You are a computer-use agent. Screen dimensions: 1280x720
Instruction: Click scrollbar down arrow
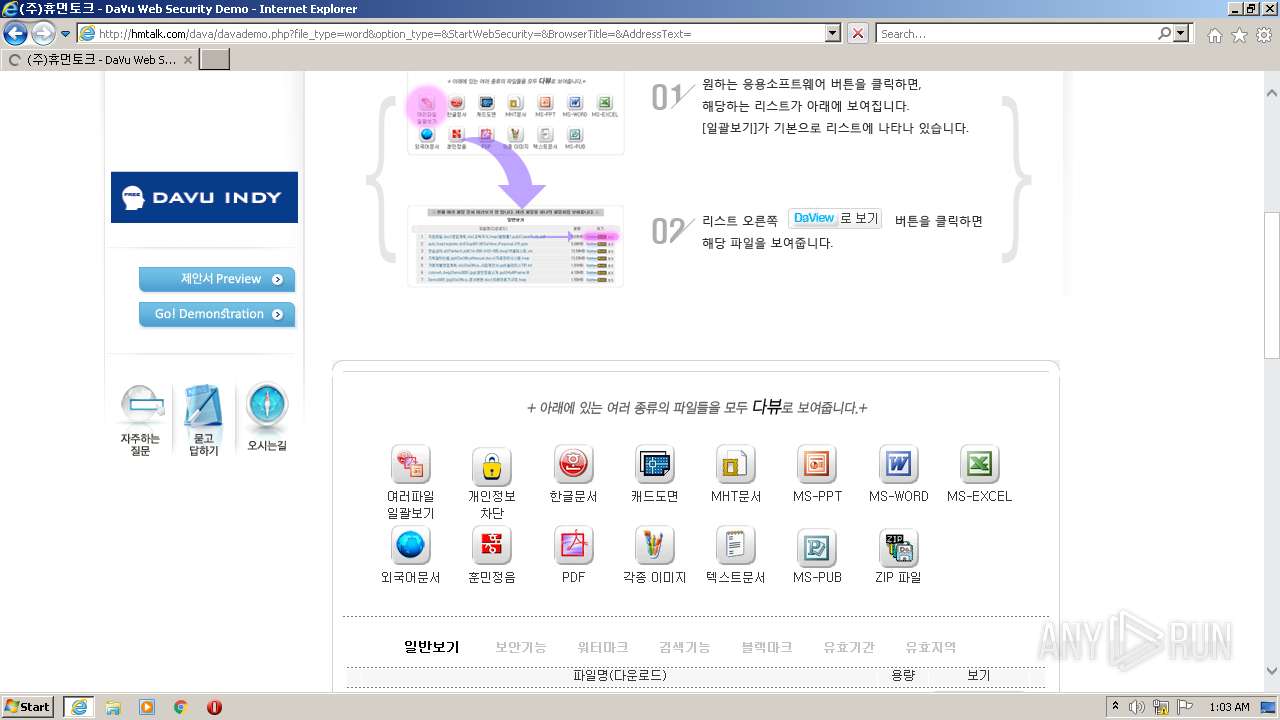tap(1271, 671)
